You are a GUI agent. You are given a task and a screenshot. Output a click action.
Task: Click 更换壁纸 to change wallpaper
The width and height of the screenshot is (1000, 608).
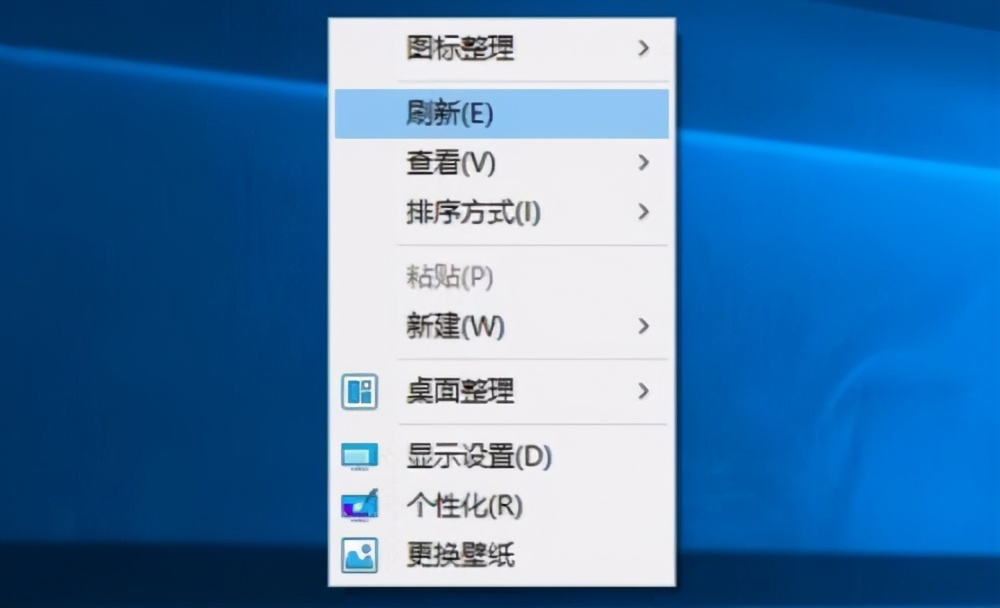pos(460,556)
